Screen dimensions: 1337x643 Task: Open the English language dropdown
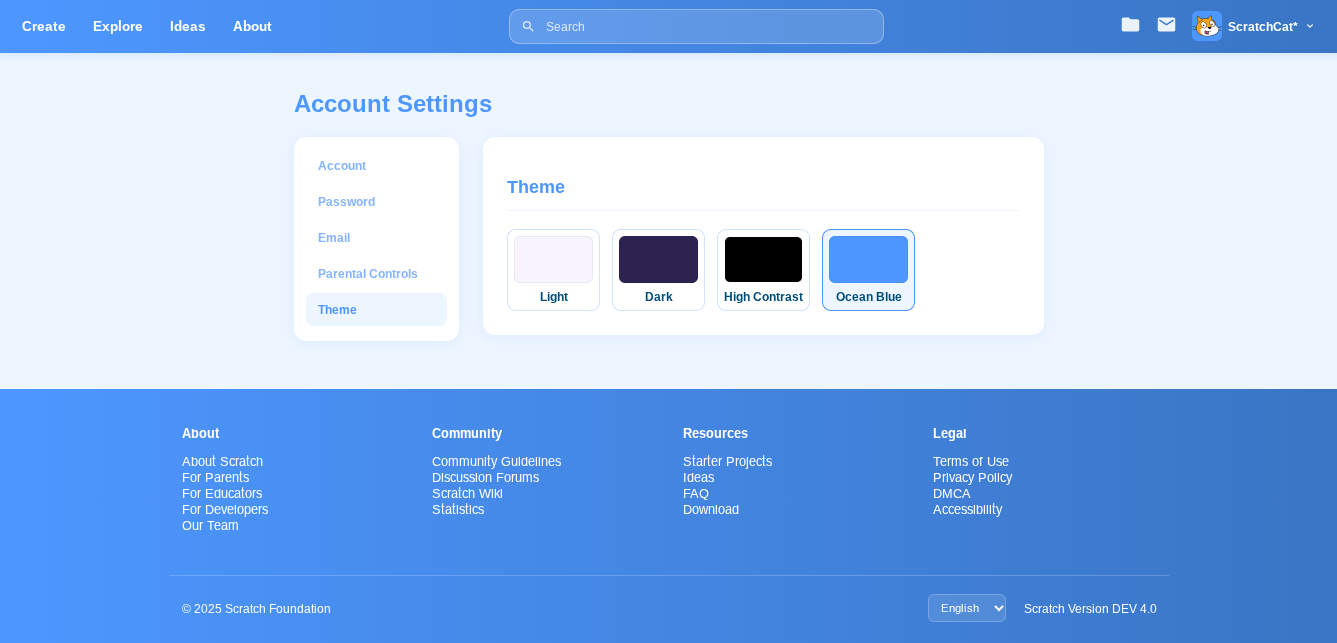[x=966, y=608]
